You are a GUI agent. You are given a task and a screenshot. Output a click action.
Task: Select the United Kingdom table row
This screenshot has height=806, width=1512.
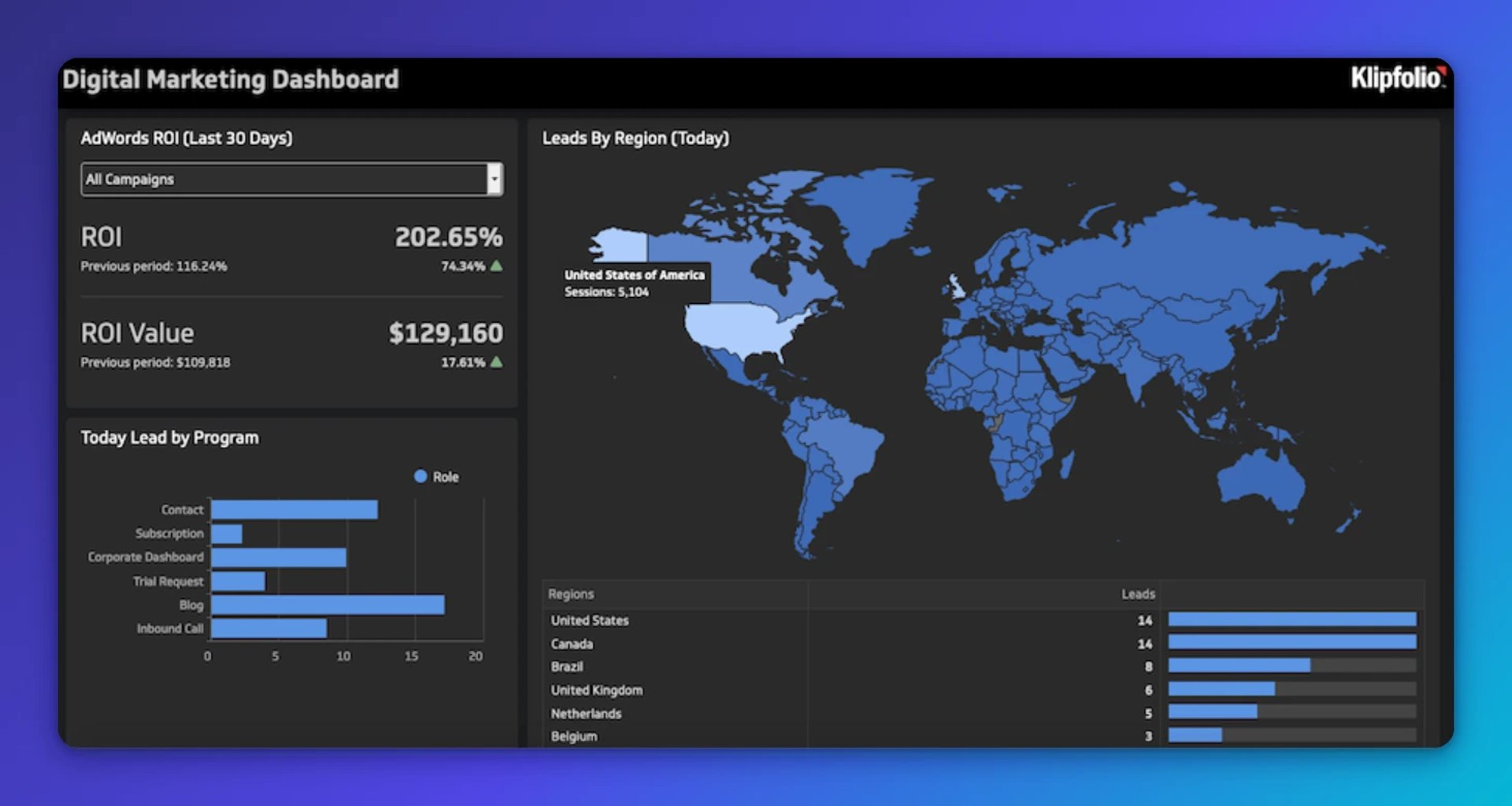tap(983, 690)
